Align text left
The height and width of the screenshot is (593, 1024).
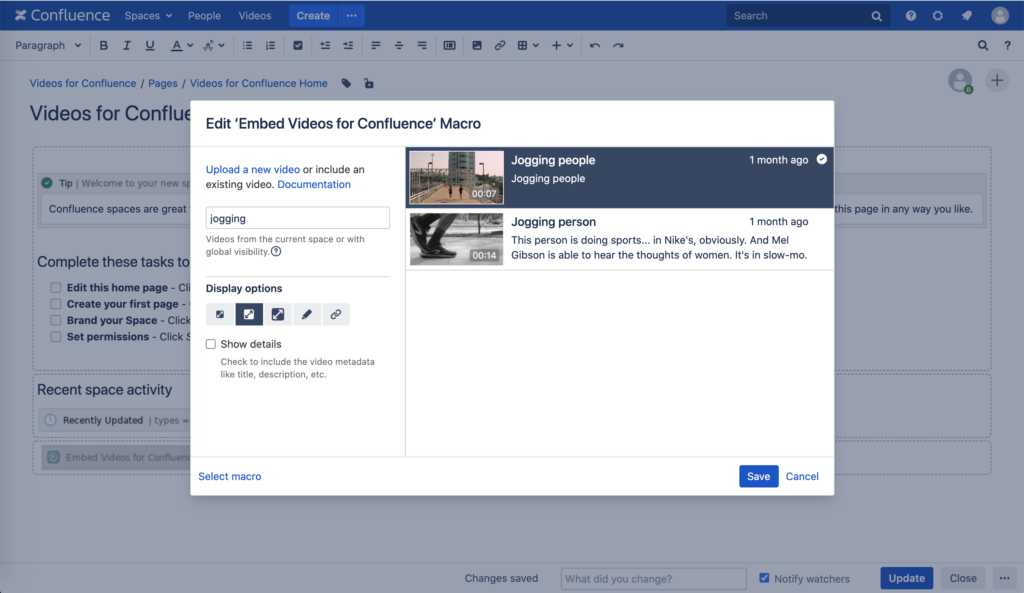[376, 46]
